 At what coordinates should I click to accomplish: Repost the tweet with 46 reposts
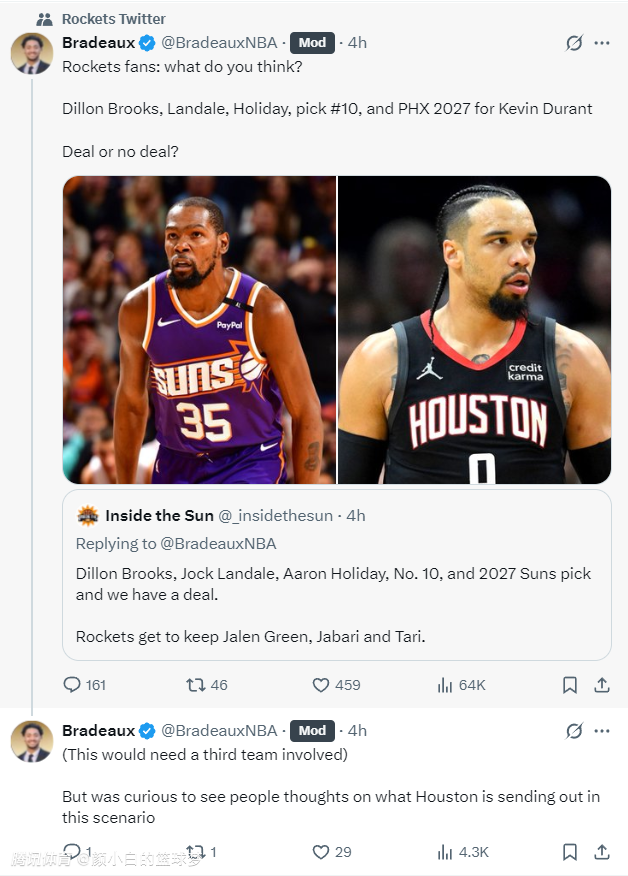(196, 685)
